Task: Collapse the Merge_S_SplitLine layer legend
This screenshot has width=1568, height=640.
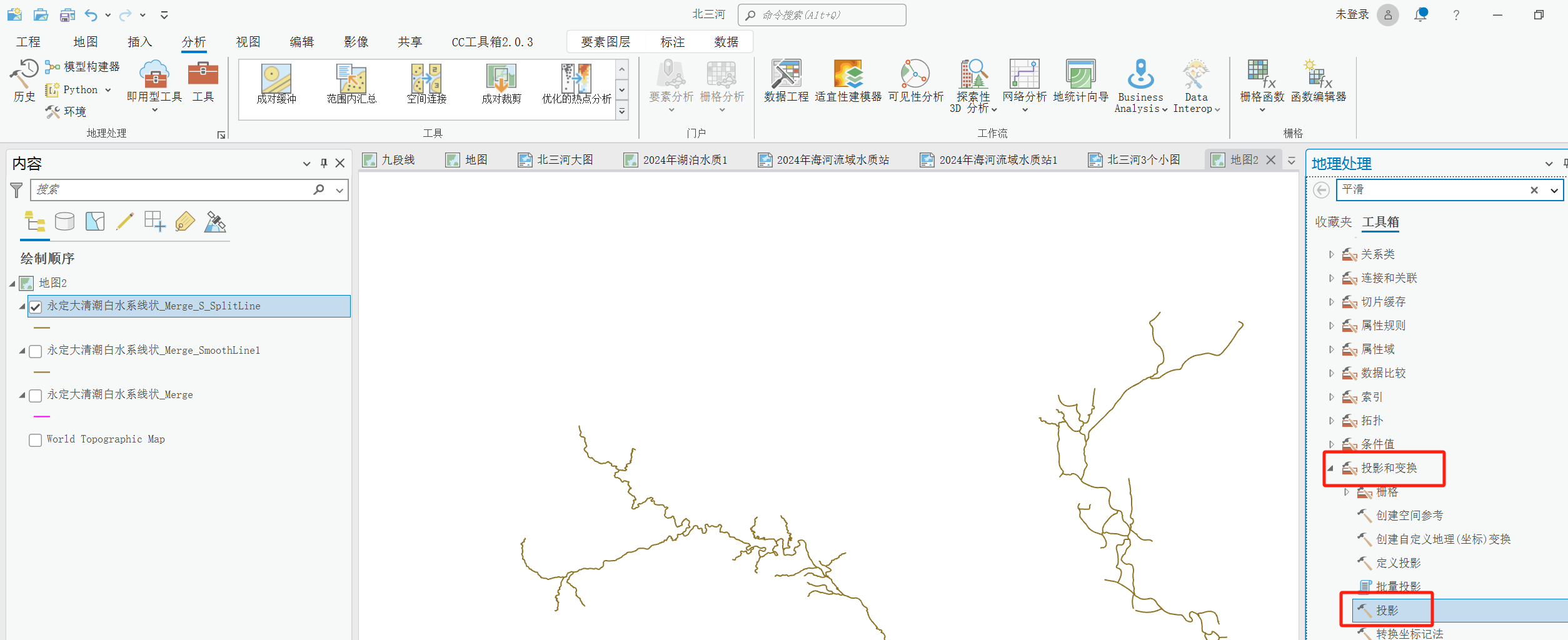Action: (x=22, y=306)
